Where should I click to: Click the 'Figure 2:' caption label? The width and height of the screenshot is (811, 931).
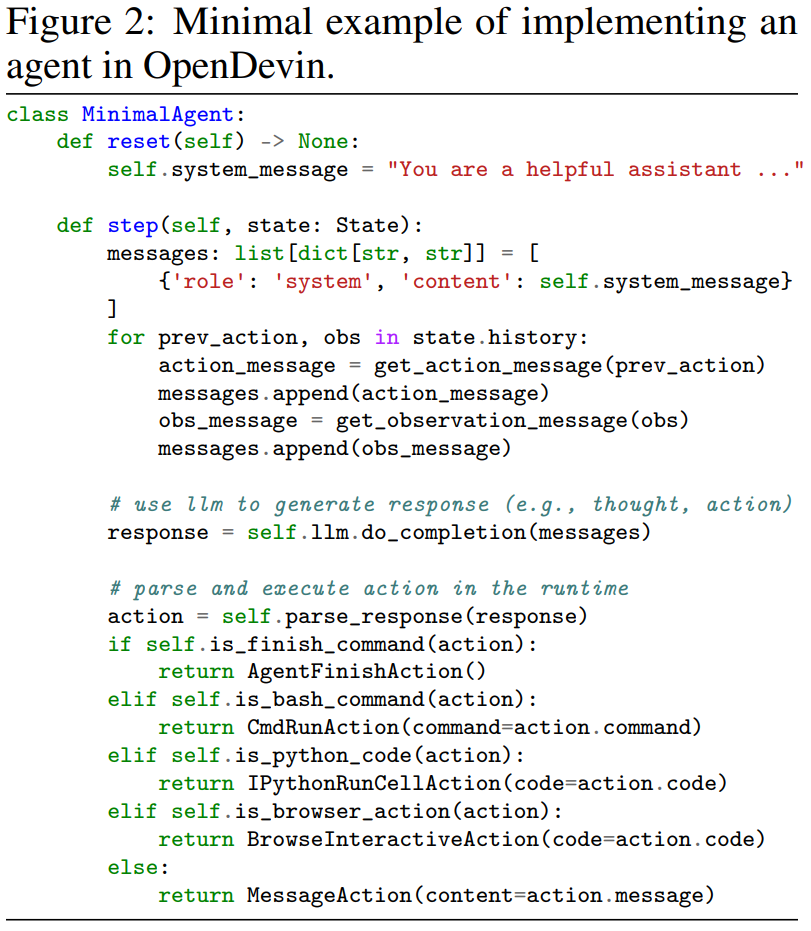[x=80, y=24]
